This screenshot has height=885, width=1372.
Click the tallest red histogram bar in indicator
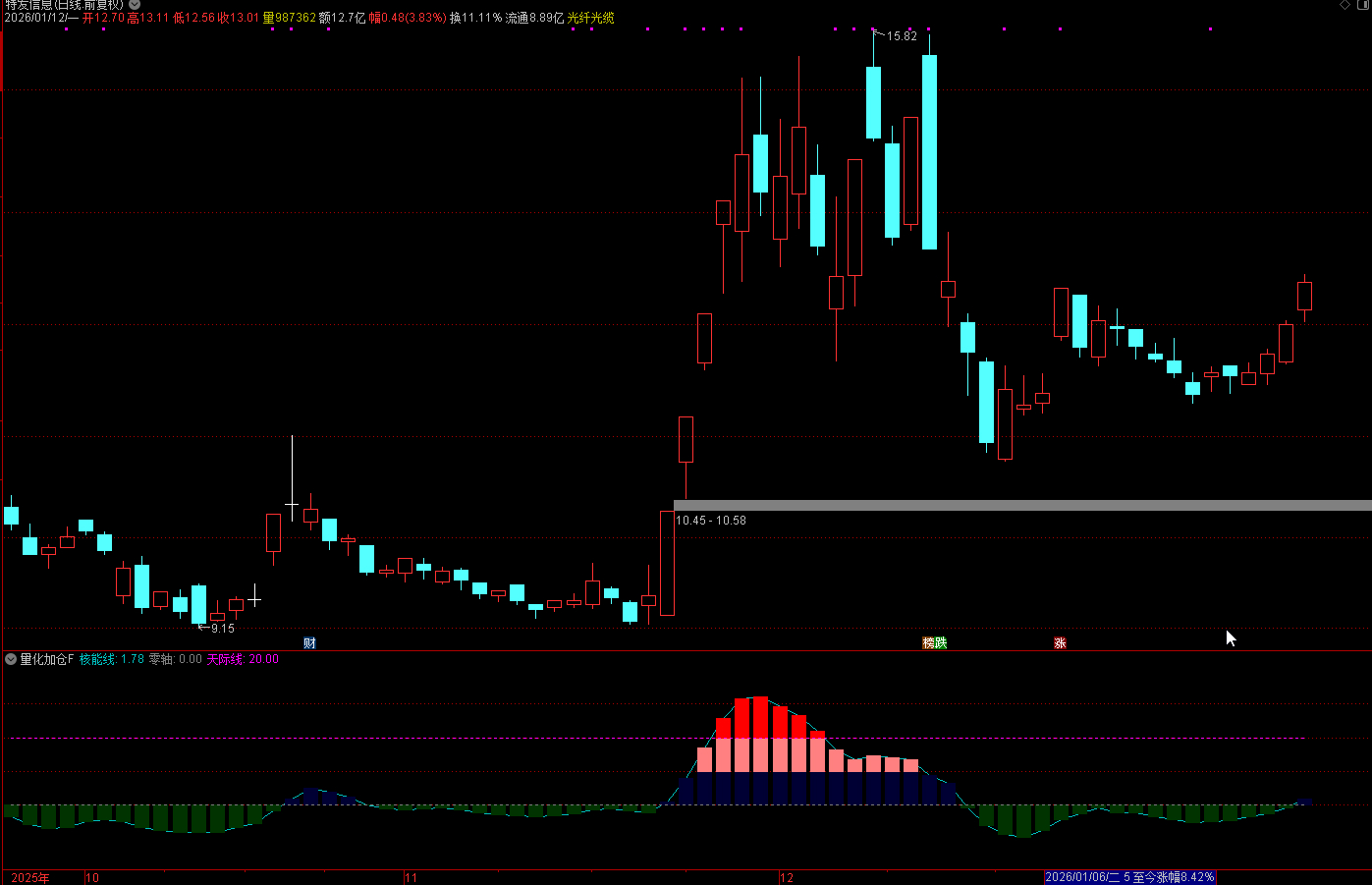[760, 717]
